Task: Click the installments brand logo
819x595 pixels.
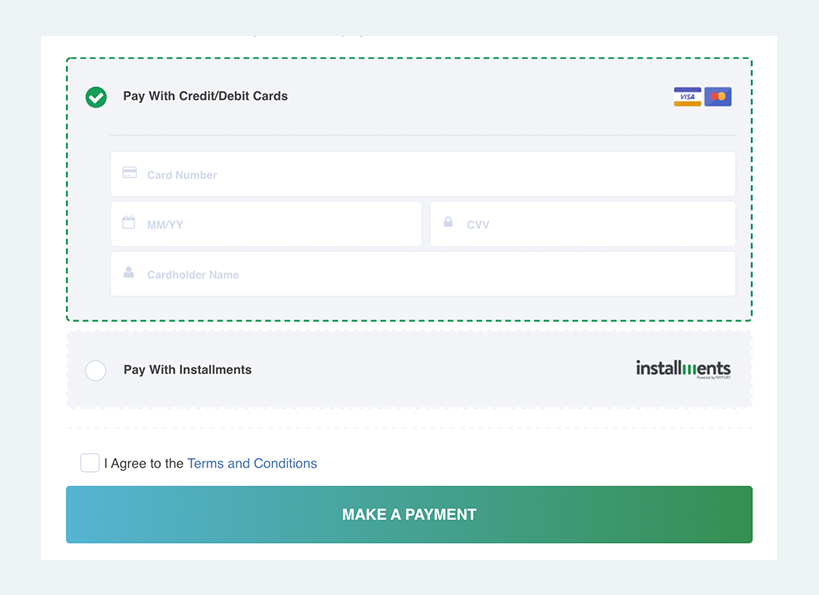Action: point(683,369)
